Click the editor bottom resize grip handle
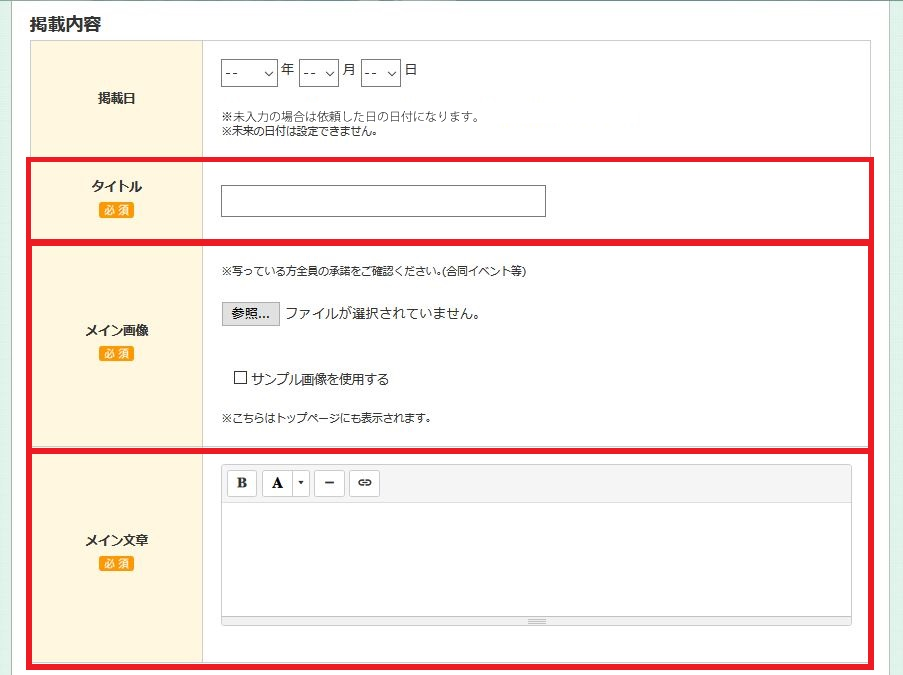Screen dimensions: 903x675 click(537, 621)
